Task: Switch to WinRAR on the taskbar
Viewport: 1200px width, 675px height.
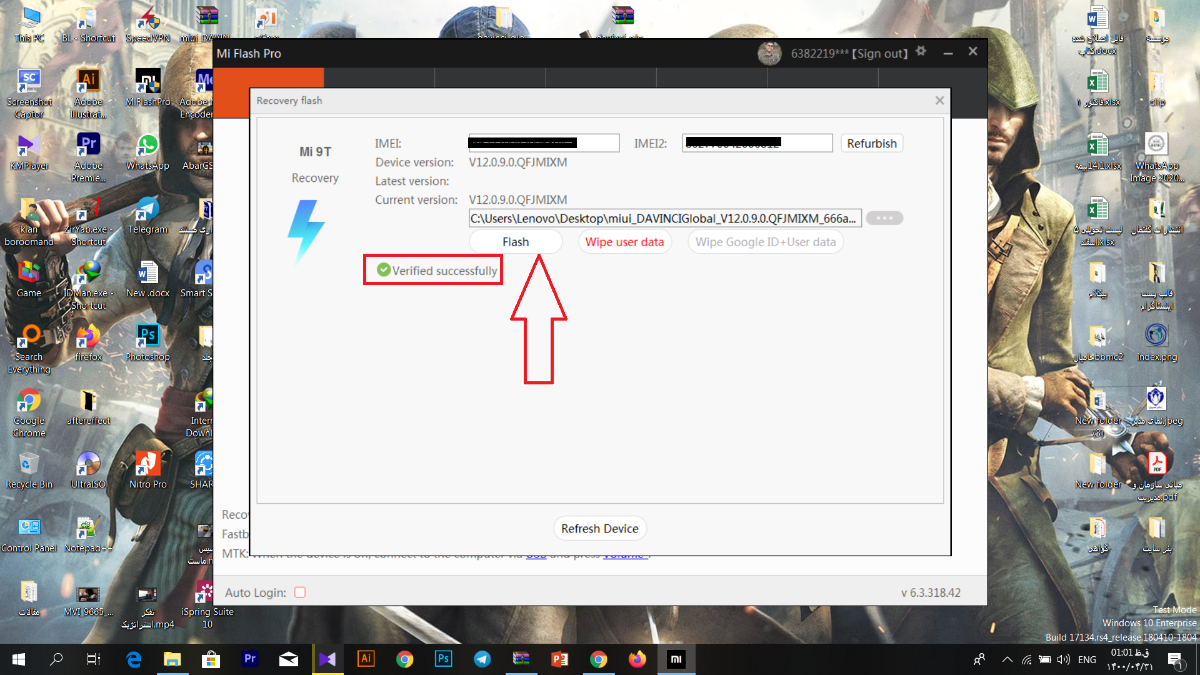Action: pos(521,659)
